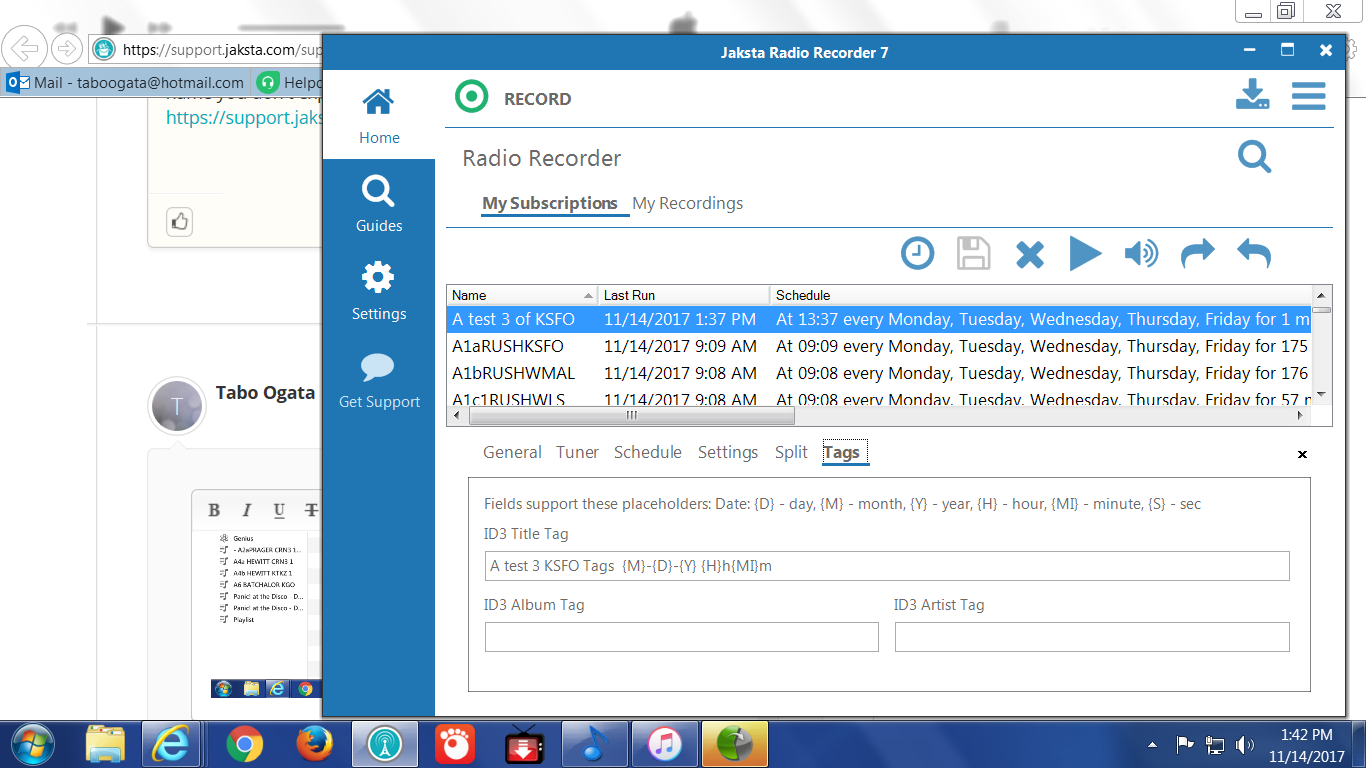
Task: Open the Settings gear in sidebar
Action: pos(379,292)
